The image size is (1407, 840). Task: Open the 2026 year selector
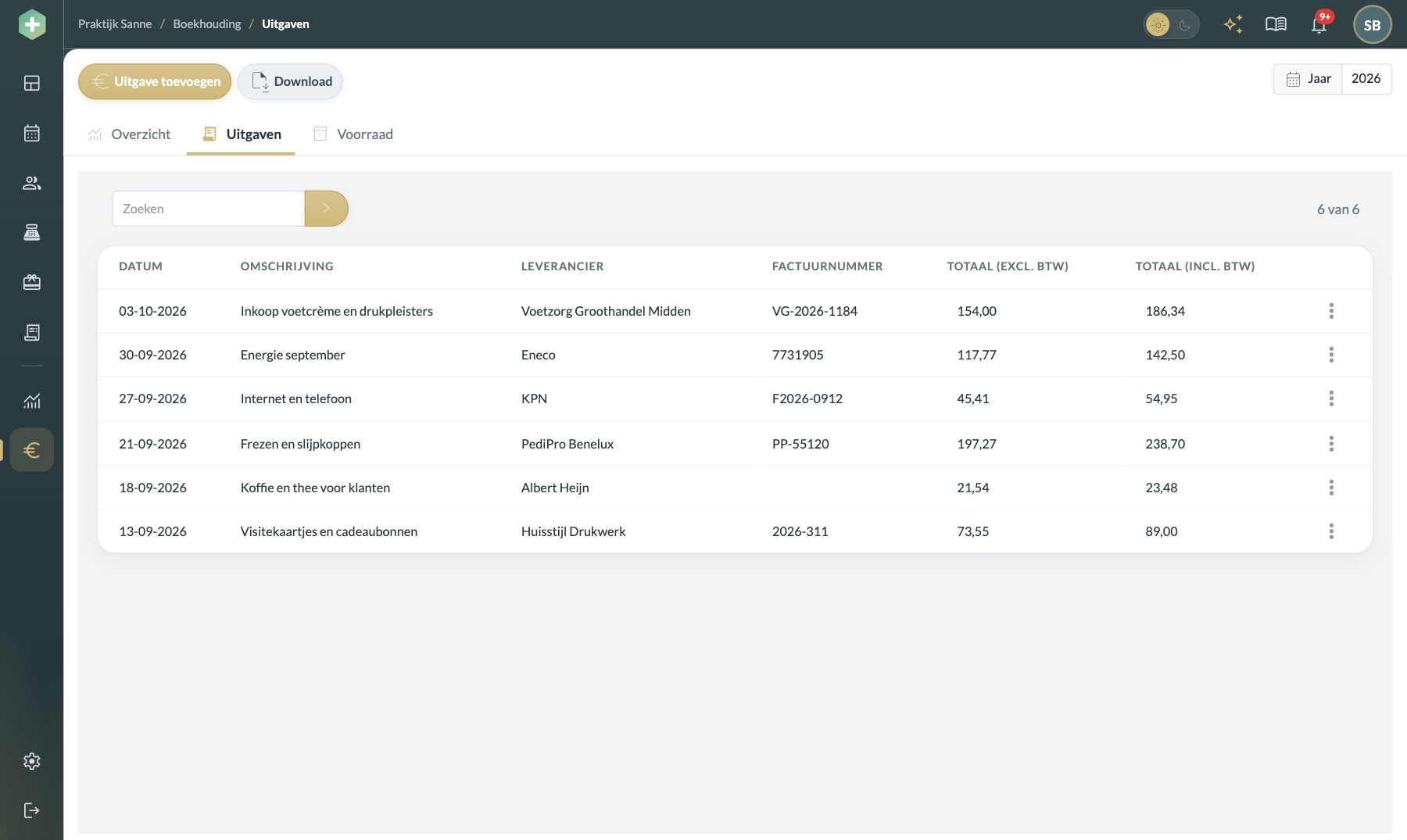(1366, 79)
